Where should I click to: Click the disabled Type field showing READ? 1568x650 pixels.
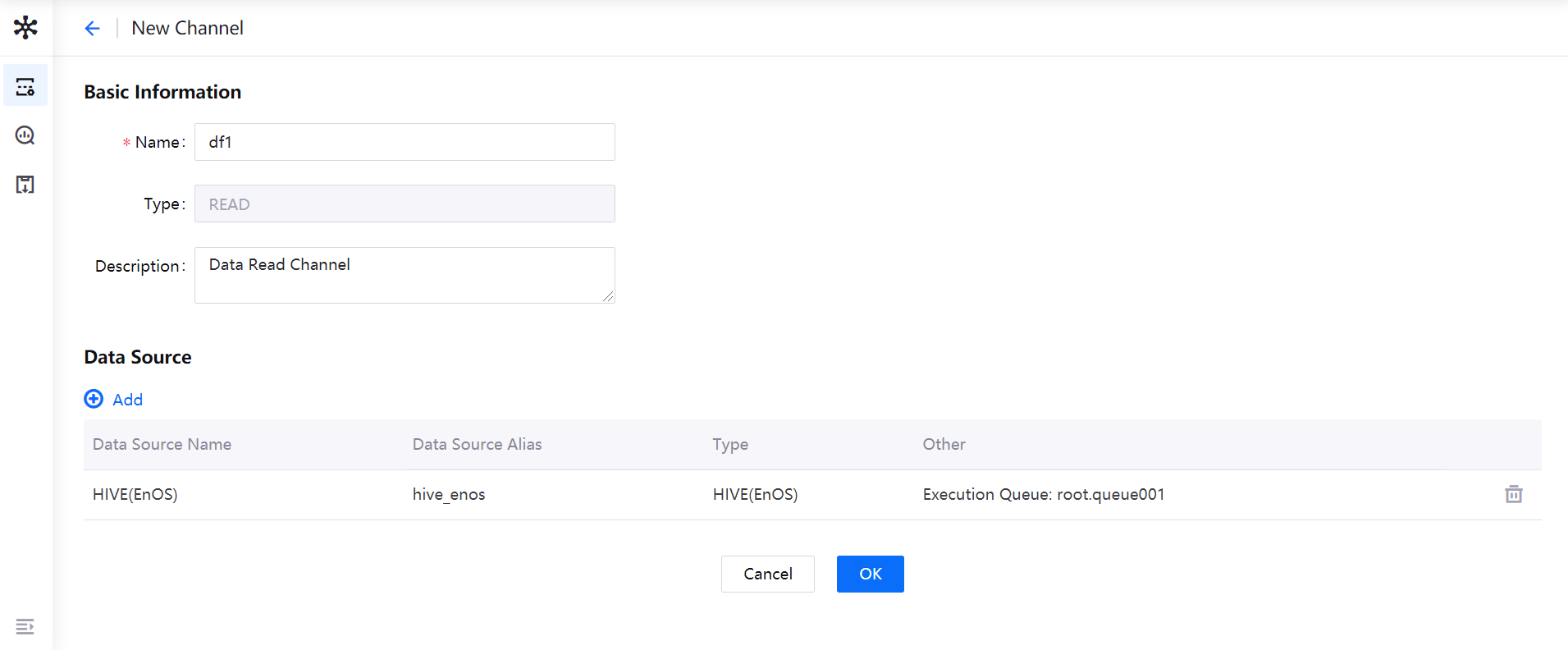click(405, 204)
